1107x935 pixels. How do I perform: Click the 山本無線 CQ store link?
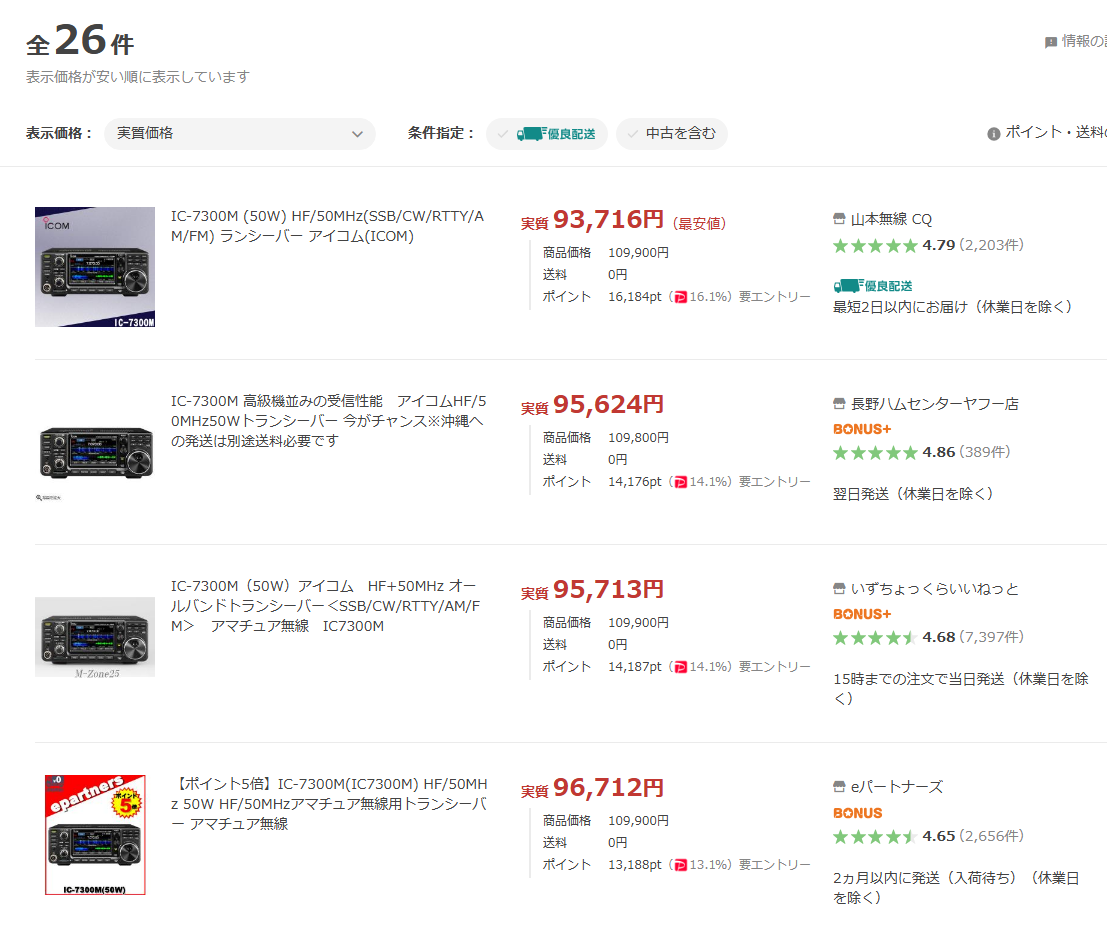pos(891,219)
